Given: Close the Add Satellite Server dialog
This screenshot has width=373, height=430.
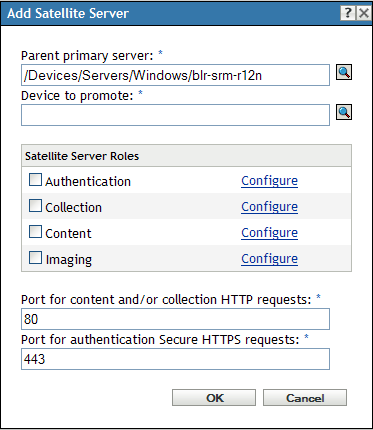Looking at the screenshot, I should coord(364,13).
